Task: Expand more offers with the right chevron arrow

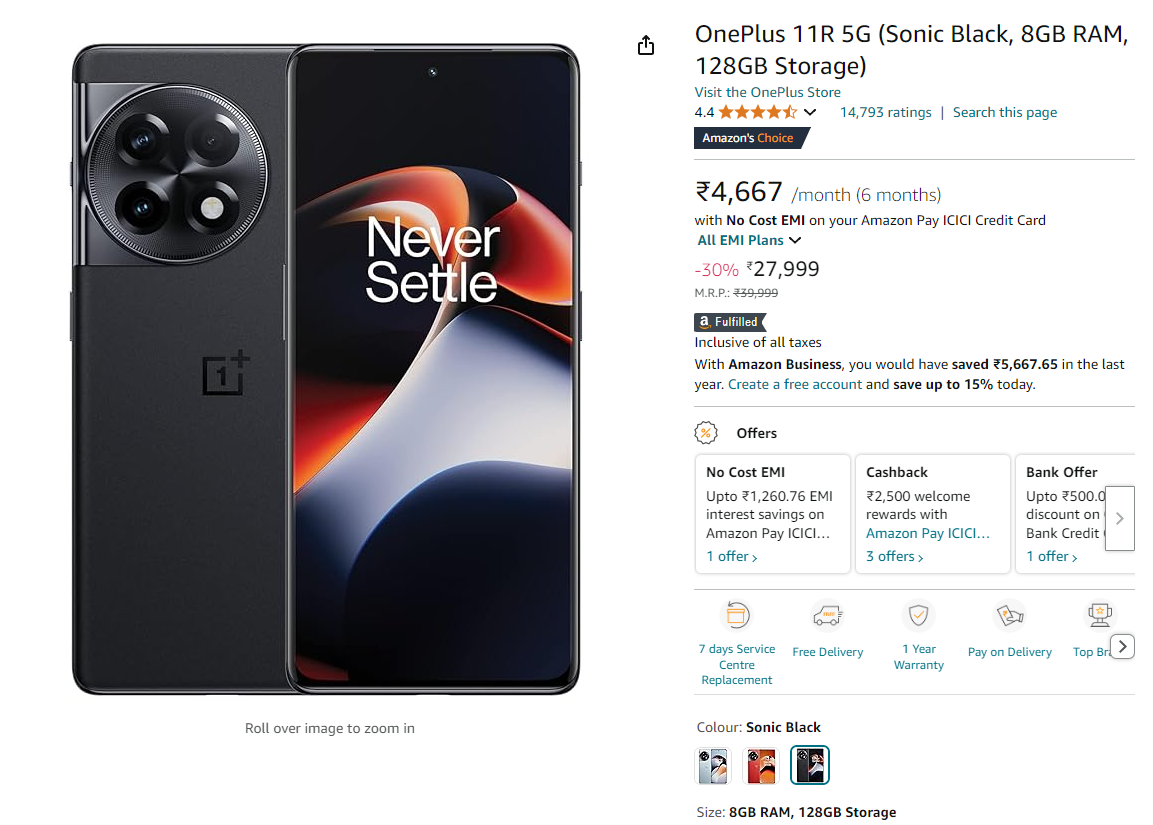Action: (1120, 518)
